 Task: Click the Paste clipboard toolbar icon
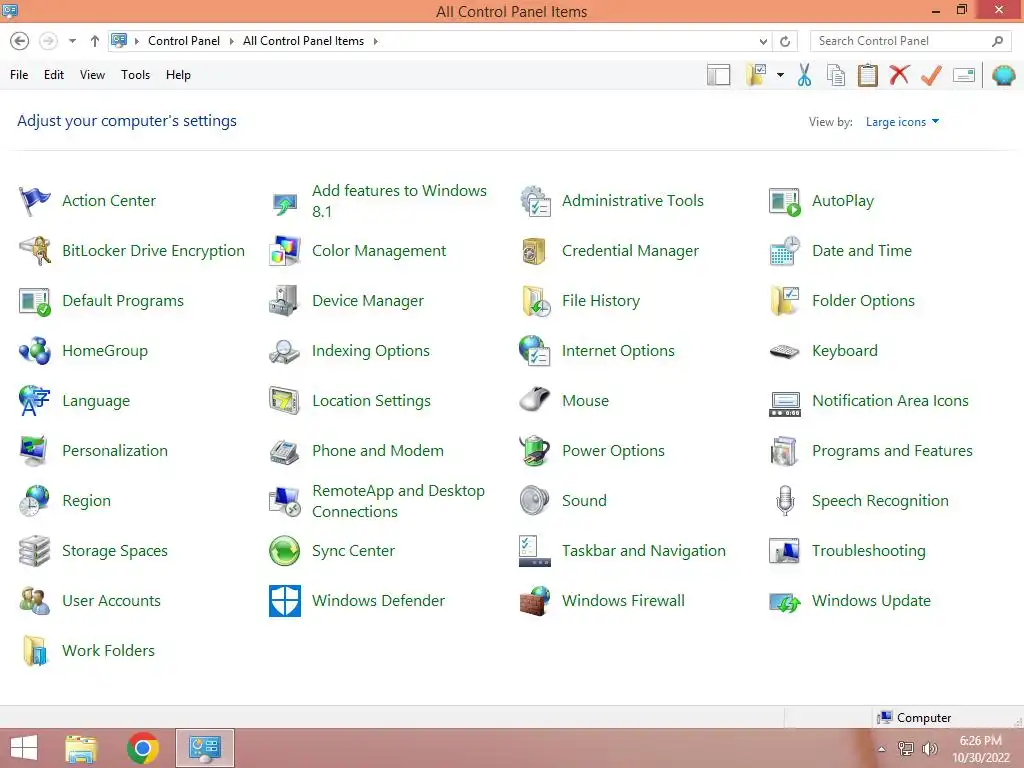(x=867, y=75)
